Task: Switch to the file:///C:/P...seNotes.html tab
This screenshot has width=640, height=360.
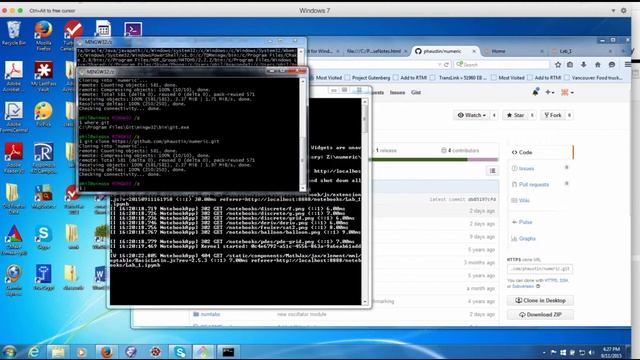Action: point(375,51)
